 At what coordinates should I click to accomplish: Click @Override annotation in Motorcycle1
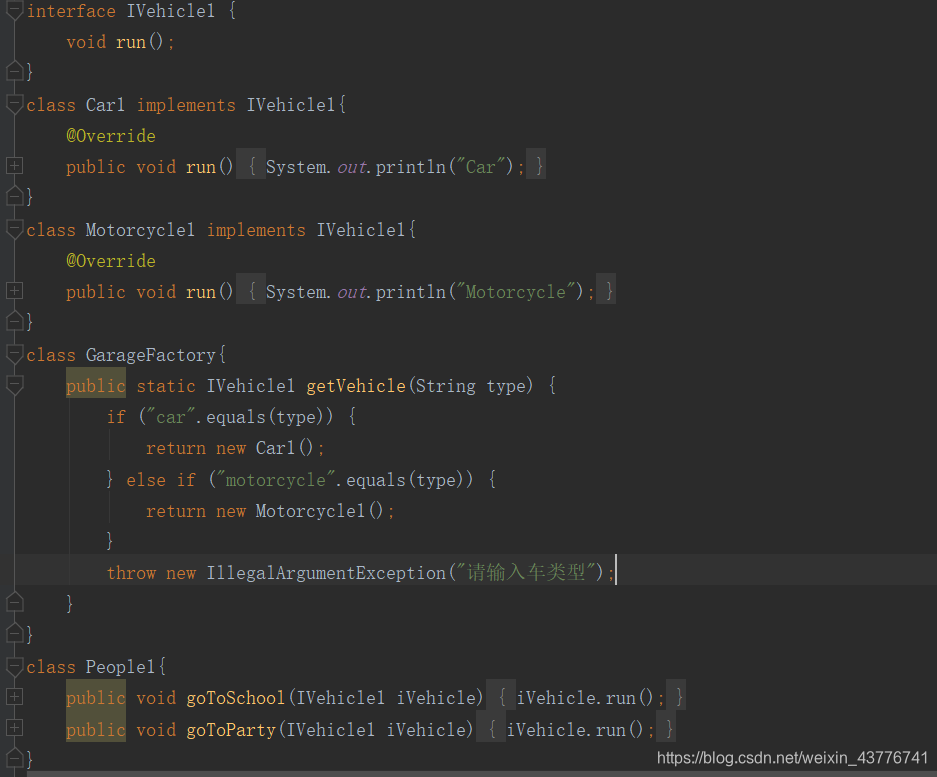111,261
